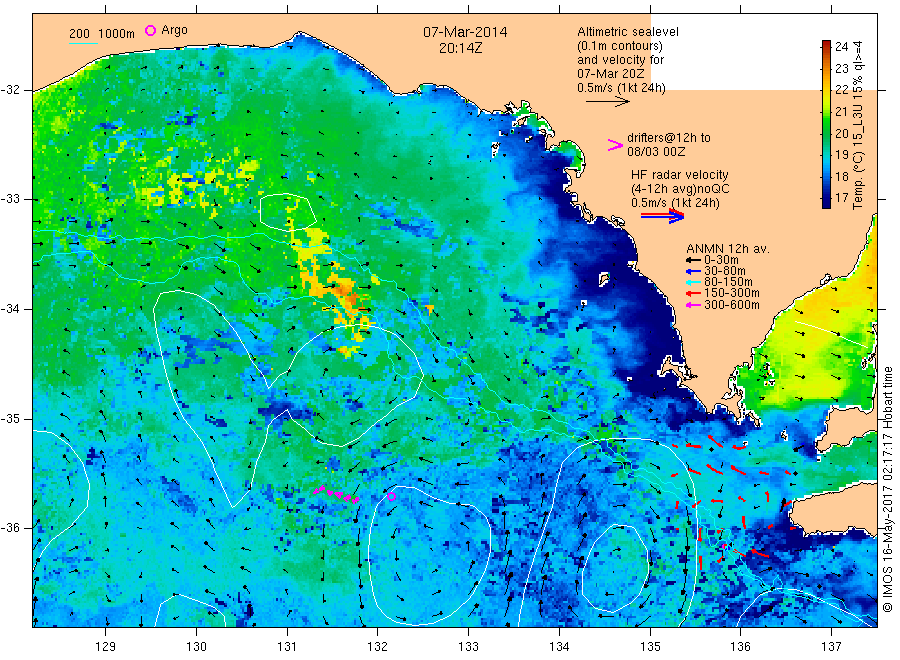
Task: Click the 24 degree colorbar label
Action: (x=841, y=46)
